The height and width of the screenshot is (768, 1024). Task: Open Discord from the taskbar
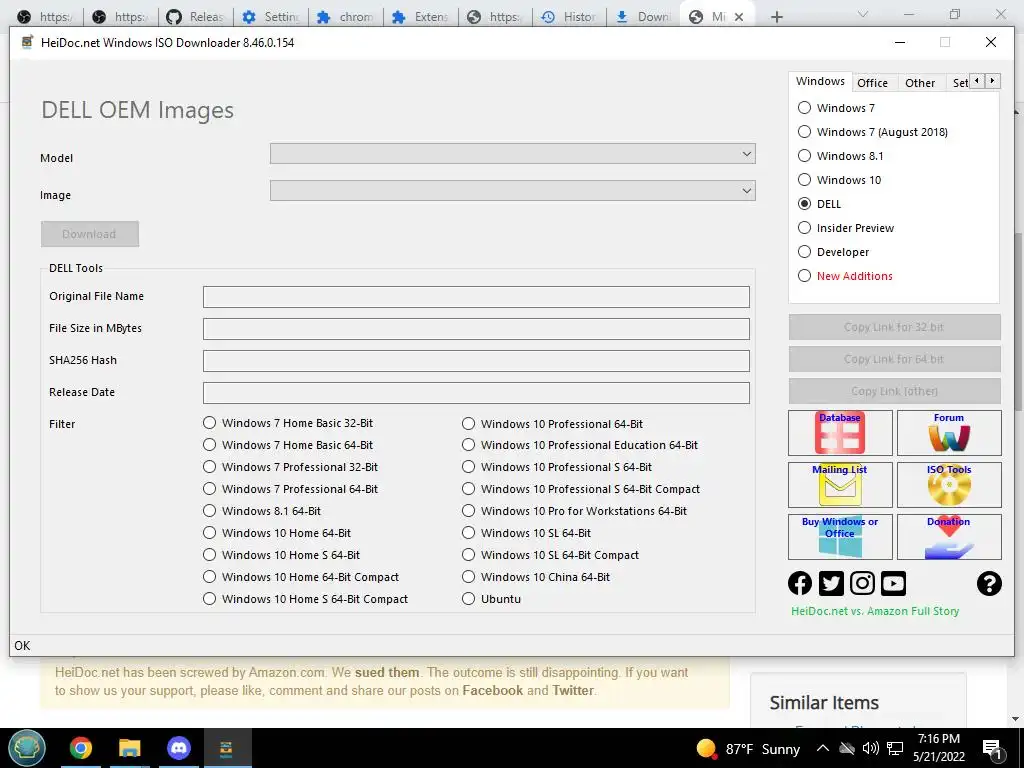[178, 748]
